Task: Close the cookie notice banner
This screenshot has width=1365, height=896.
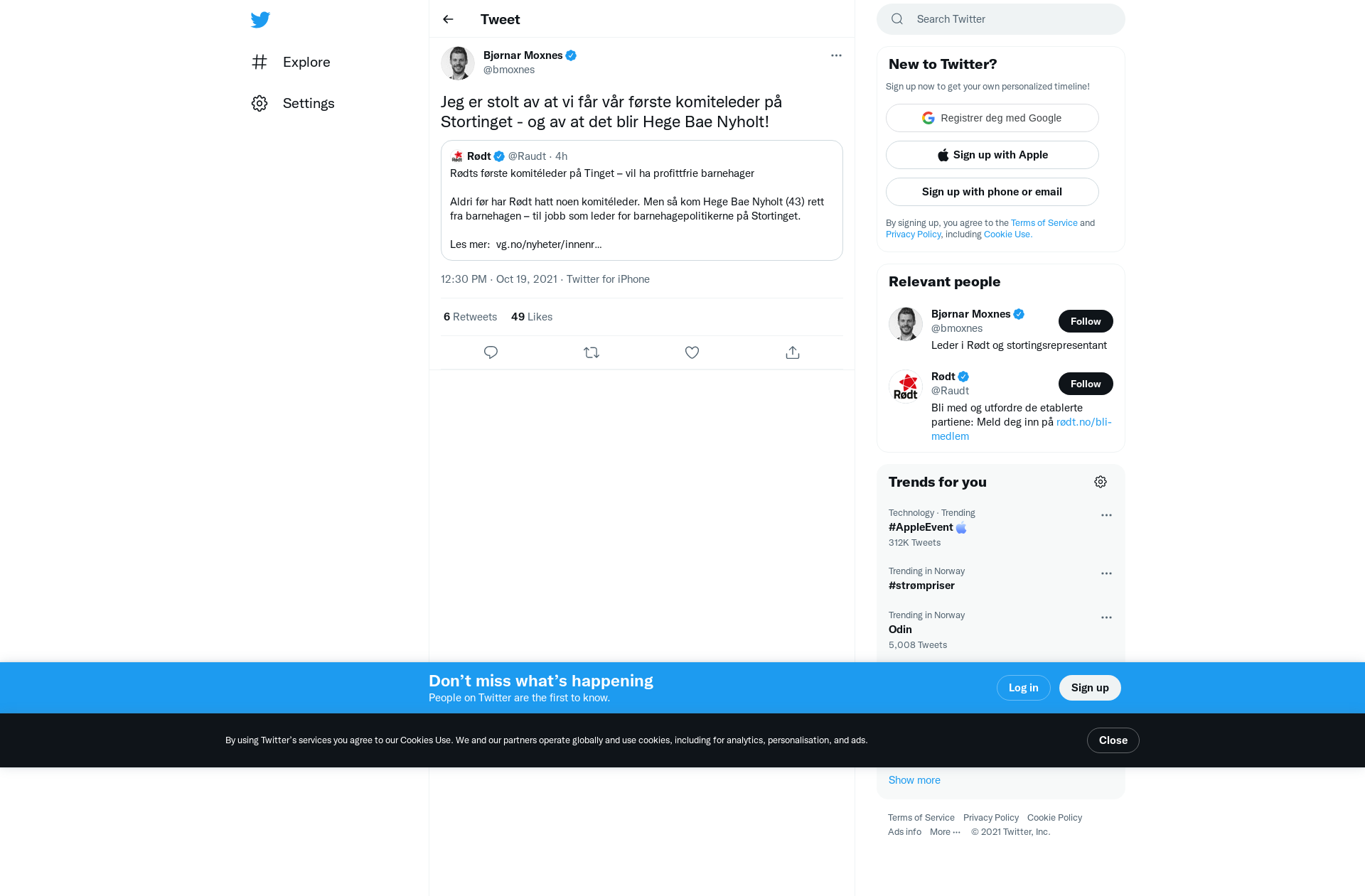Action: 1113,740
